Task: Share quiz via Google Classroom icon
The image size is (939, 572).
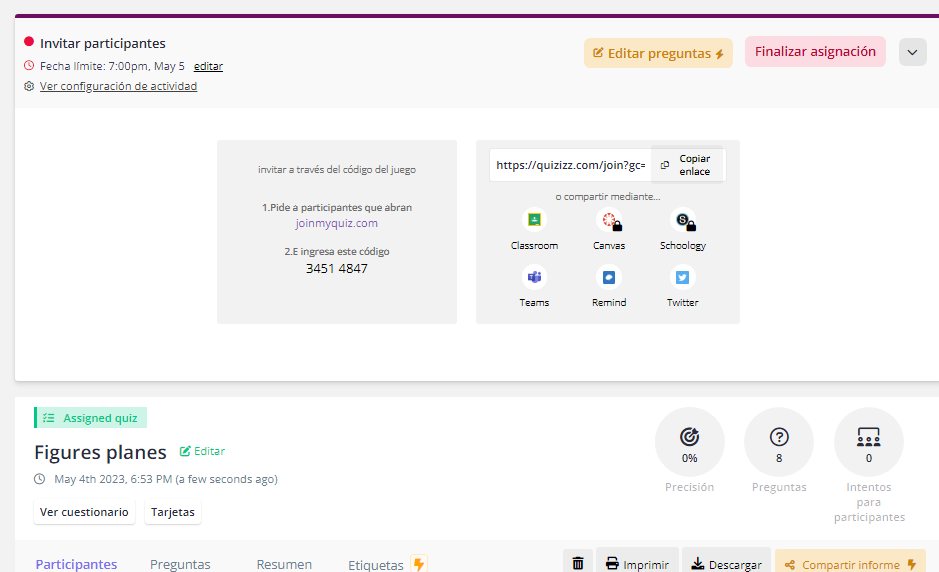Action: pyautogui.click(x=534, y=221)
